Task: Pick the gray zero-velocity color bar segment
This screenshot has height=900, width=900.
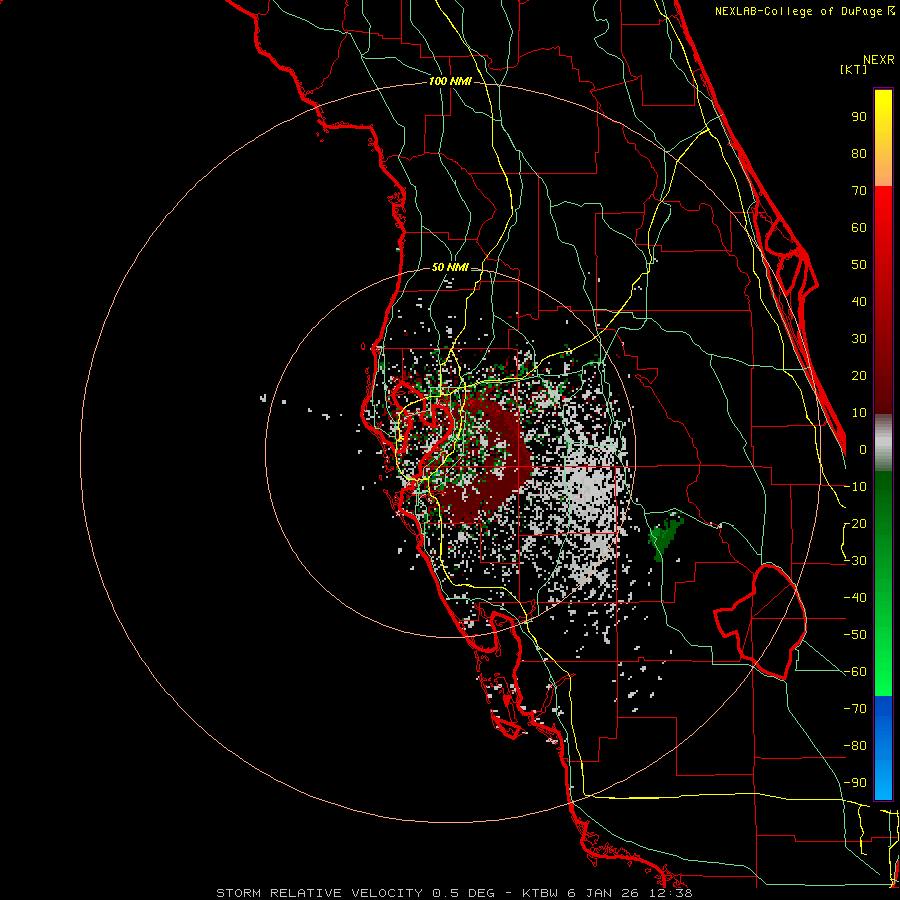Action: click(x=883, y=443)
